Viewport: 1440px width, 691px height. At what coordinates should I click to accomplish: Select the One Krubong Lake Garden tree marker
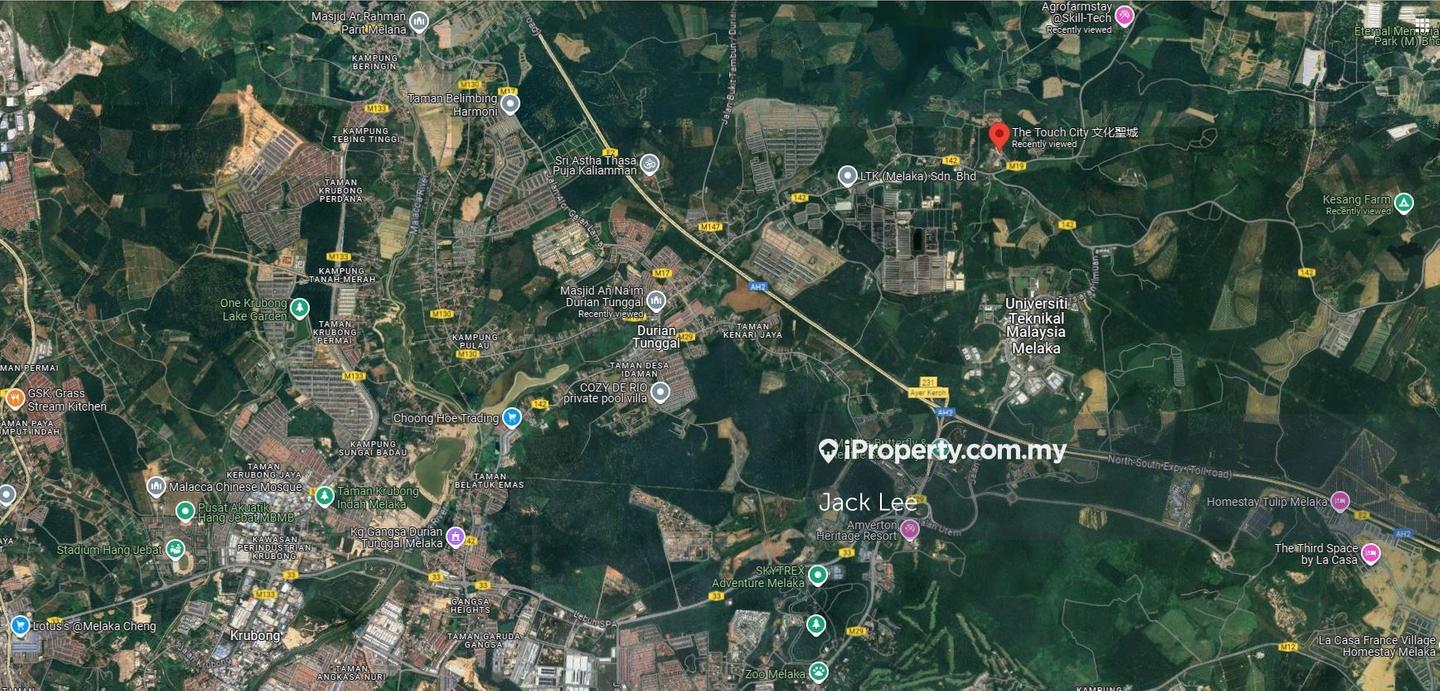pos(300,307)
